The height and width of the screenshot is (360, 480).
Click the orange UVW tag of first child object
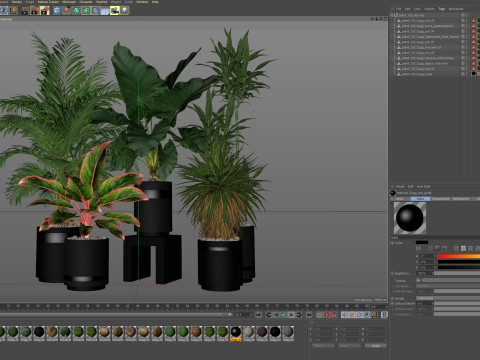tap(474, 21)
